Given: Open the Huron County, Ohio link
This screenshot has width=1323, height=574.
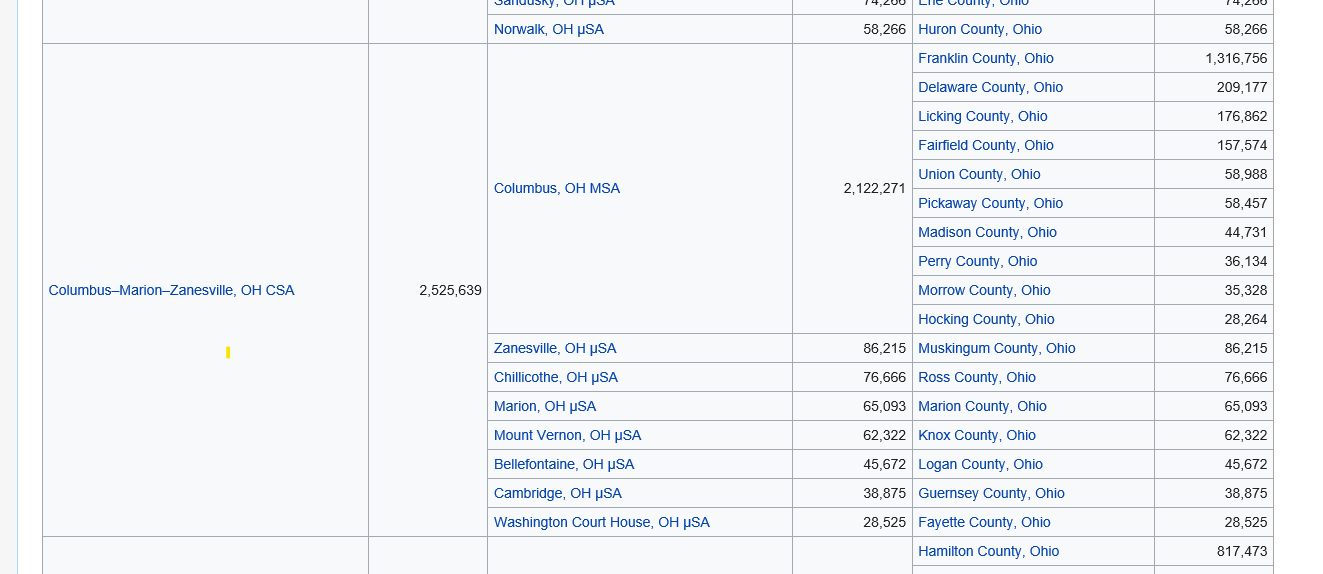Looking at the screenshot, I should click(x=980, y=29).
